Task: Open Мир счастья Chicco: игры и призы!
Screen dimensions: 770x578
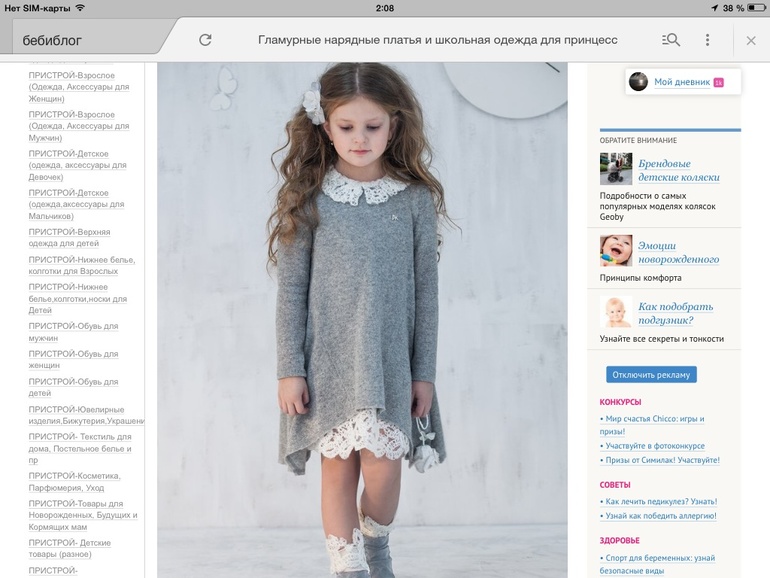Action: pyautogui.click(x=652, y=425)
